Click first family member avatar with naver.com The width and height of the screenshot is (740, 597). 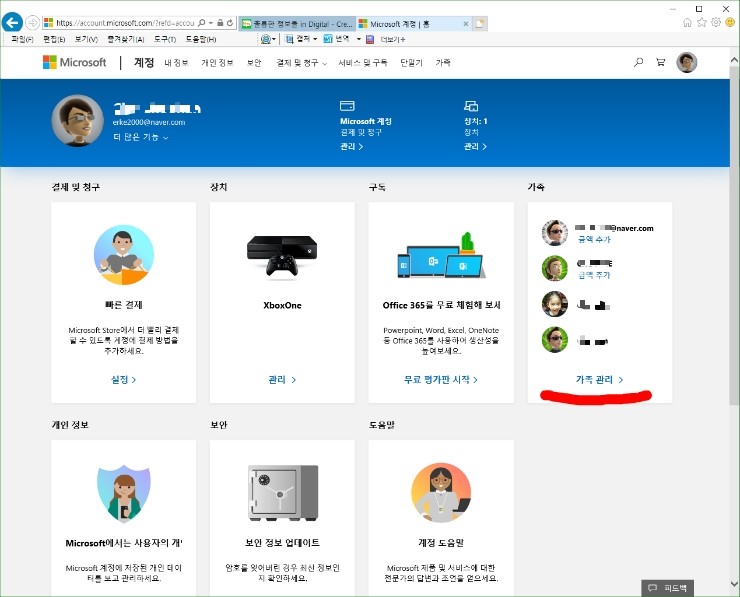tap(555, 233)
